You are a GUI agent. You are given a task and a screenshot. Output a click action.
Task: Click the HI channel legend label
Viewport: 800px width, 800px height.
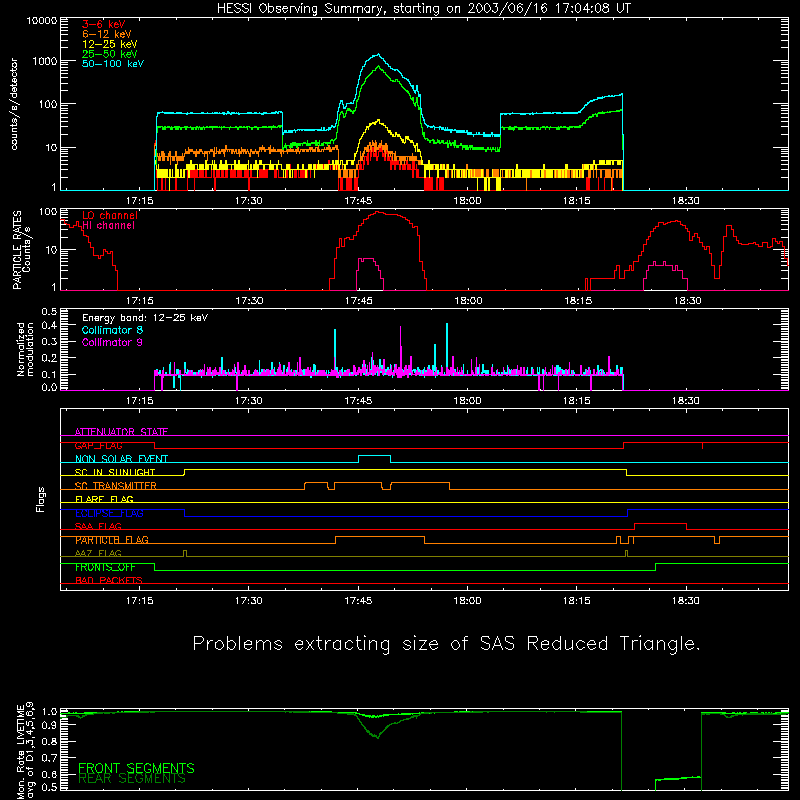point(109,226)
